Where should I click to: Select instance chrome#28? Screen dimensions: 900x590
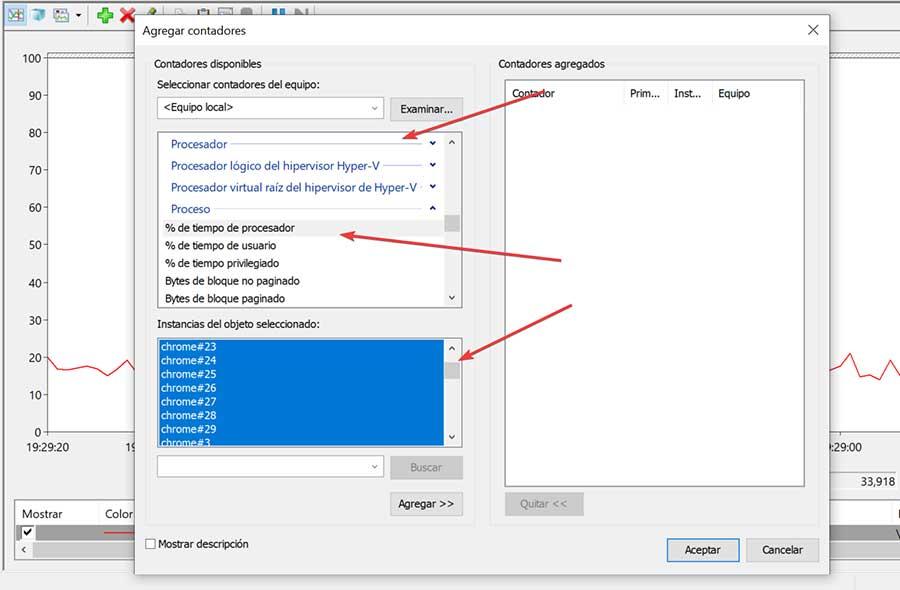pyautogui.click(x=301, y=416)
